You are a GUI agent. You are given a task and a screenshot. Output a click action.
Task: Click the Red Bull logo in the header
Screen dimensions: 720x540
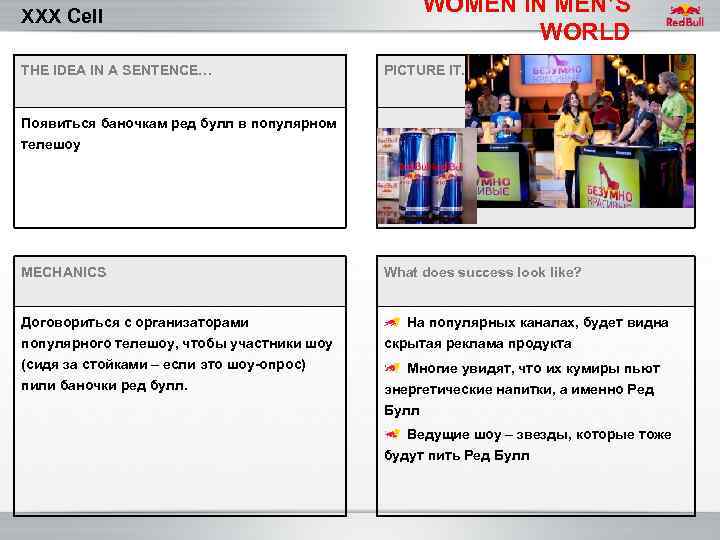pyautogui.click(x=685, y=16)
